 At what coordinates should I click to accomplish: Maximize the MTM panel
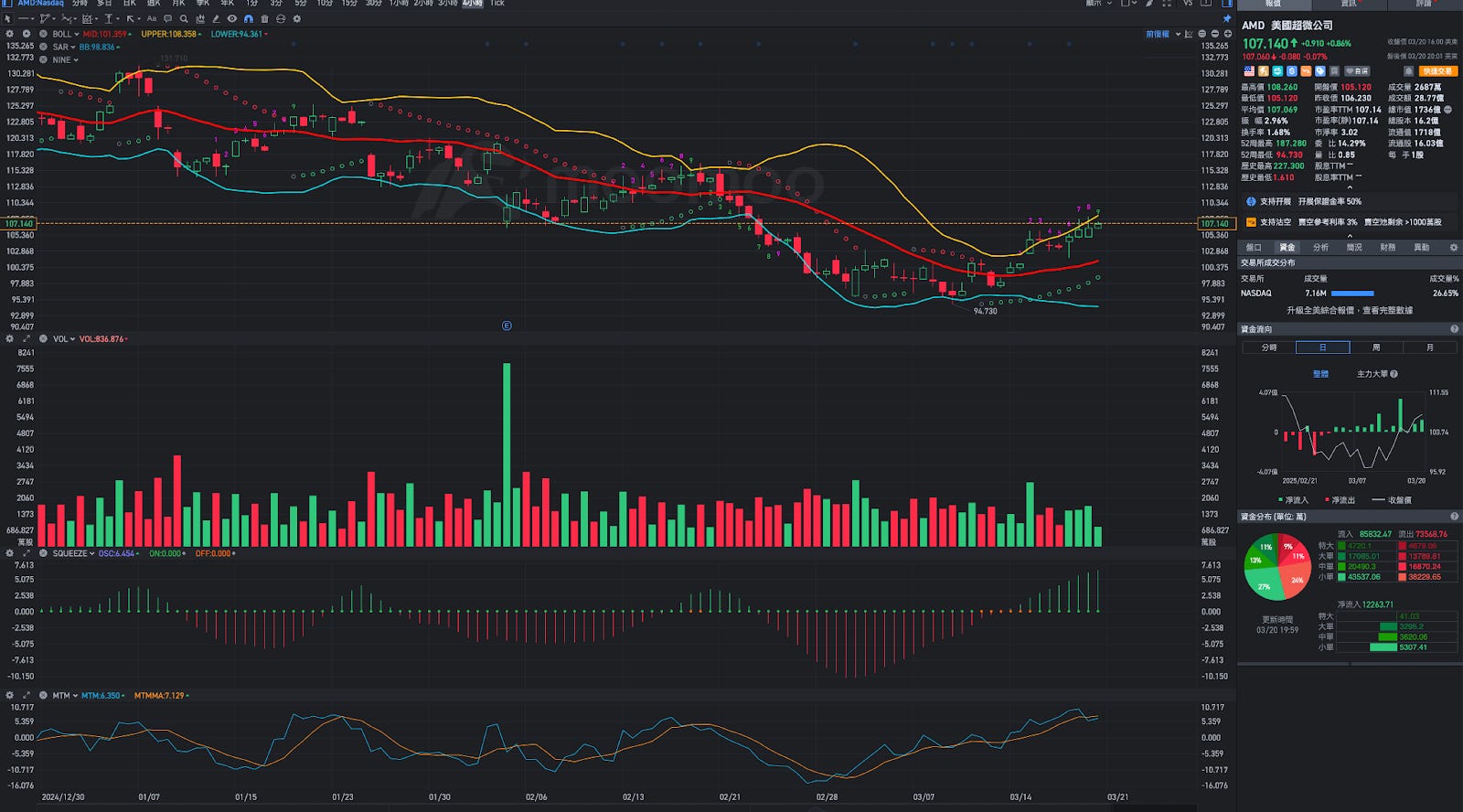click(x=27, y=695)
